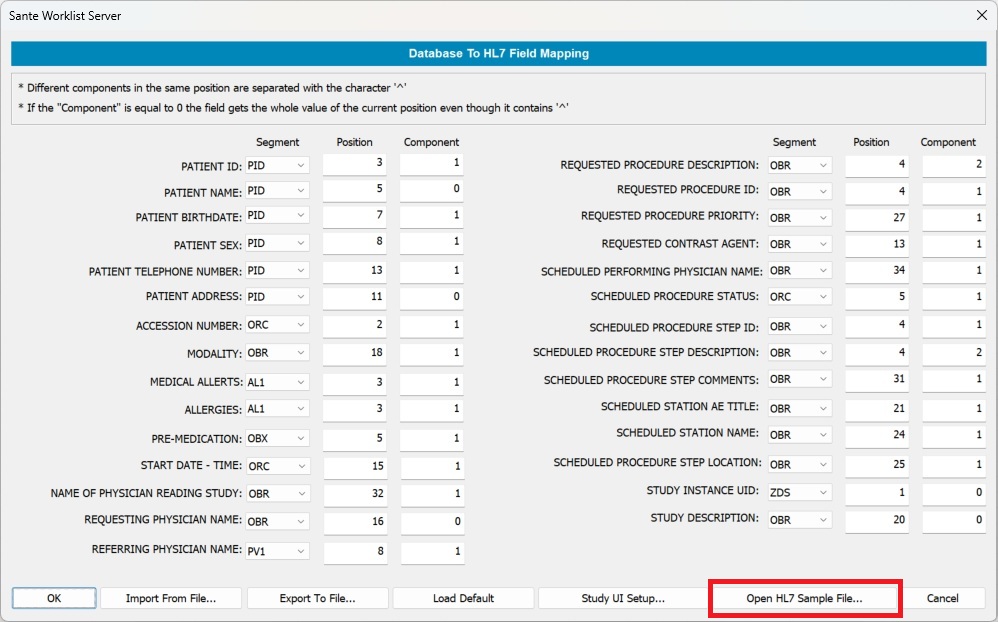Click Referring Physician Name position field
Screen dimensions: 998x622
355,552
